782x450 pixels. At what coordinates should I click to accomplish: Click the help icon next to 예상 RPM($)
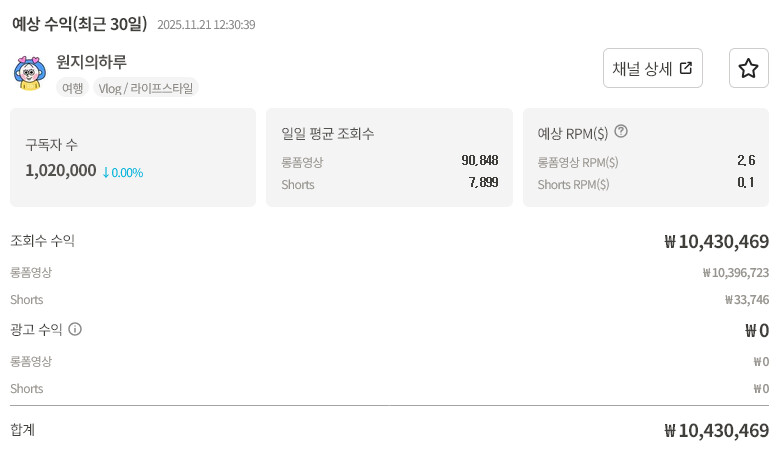621,132
